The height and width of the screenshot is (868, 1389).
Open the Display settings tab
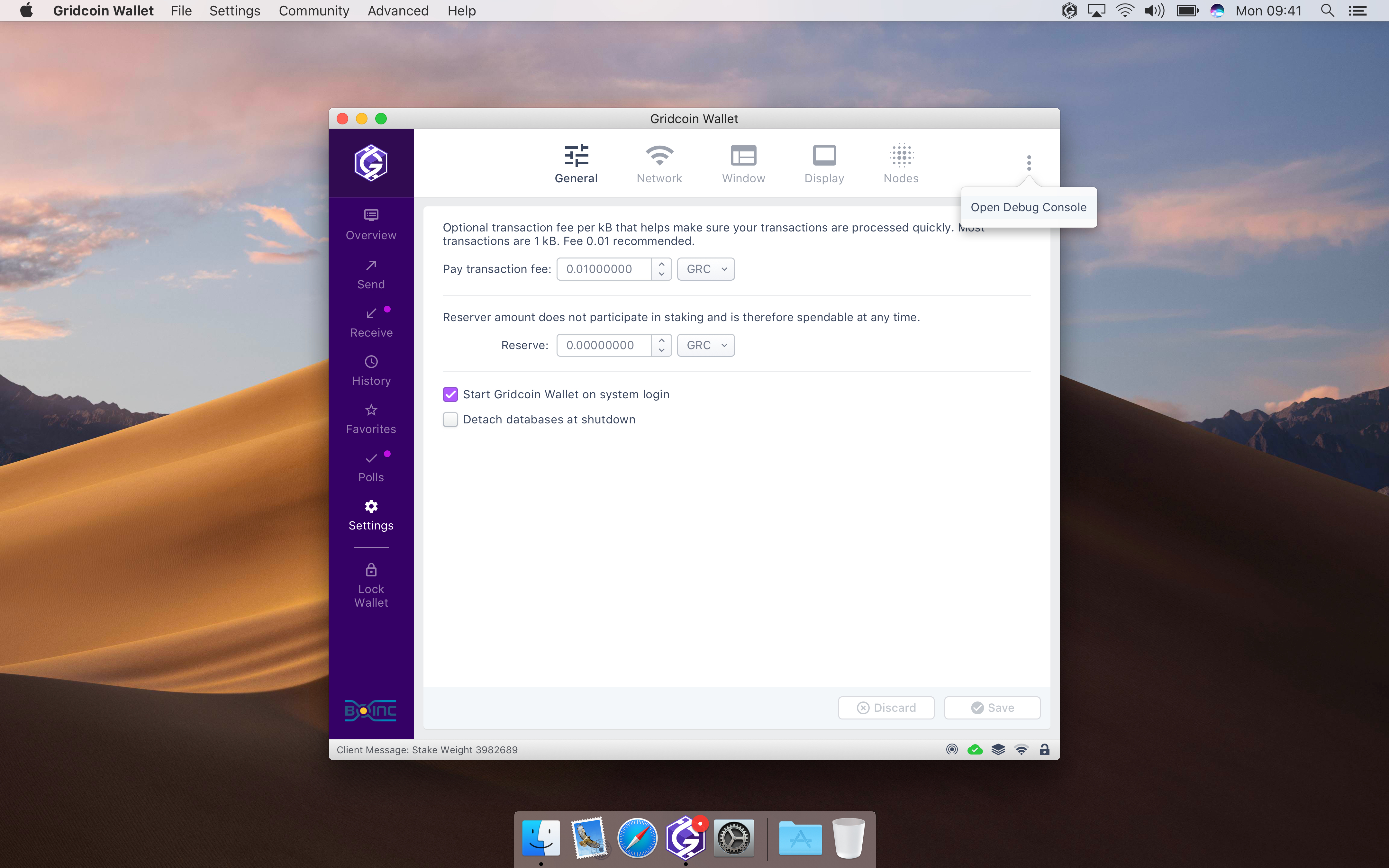click(x=824, y=164)
